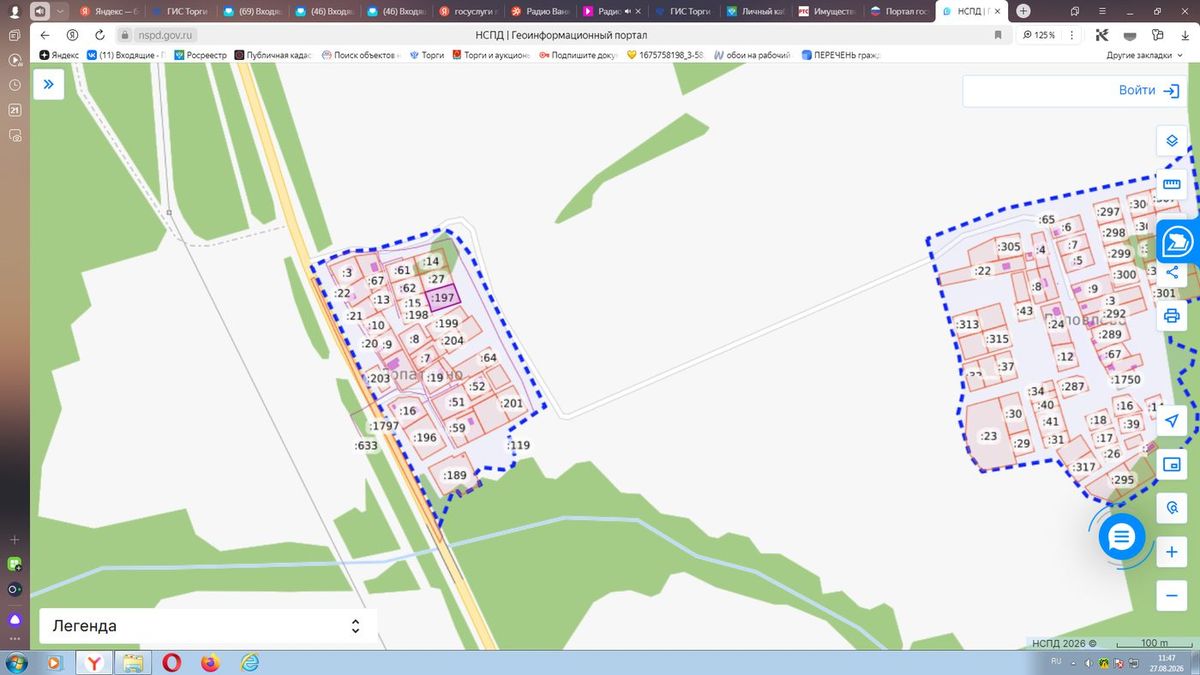Go back to the previous page
The height and width of the screenshot is (675, 1200).
(44, 35)
